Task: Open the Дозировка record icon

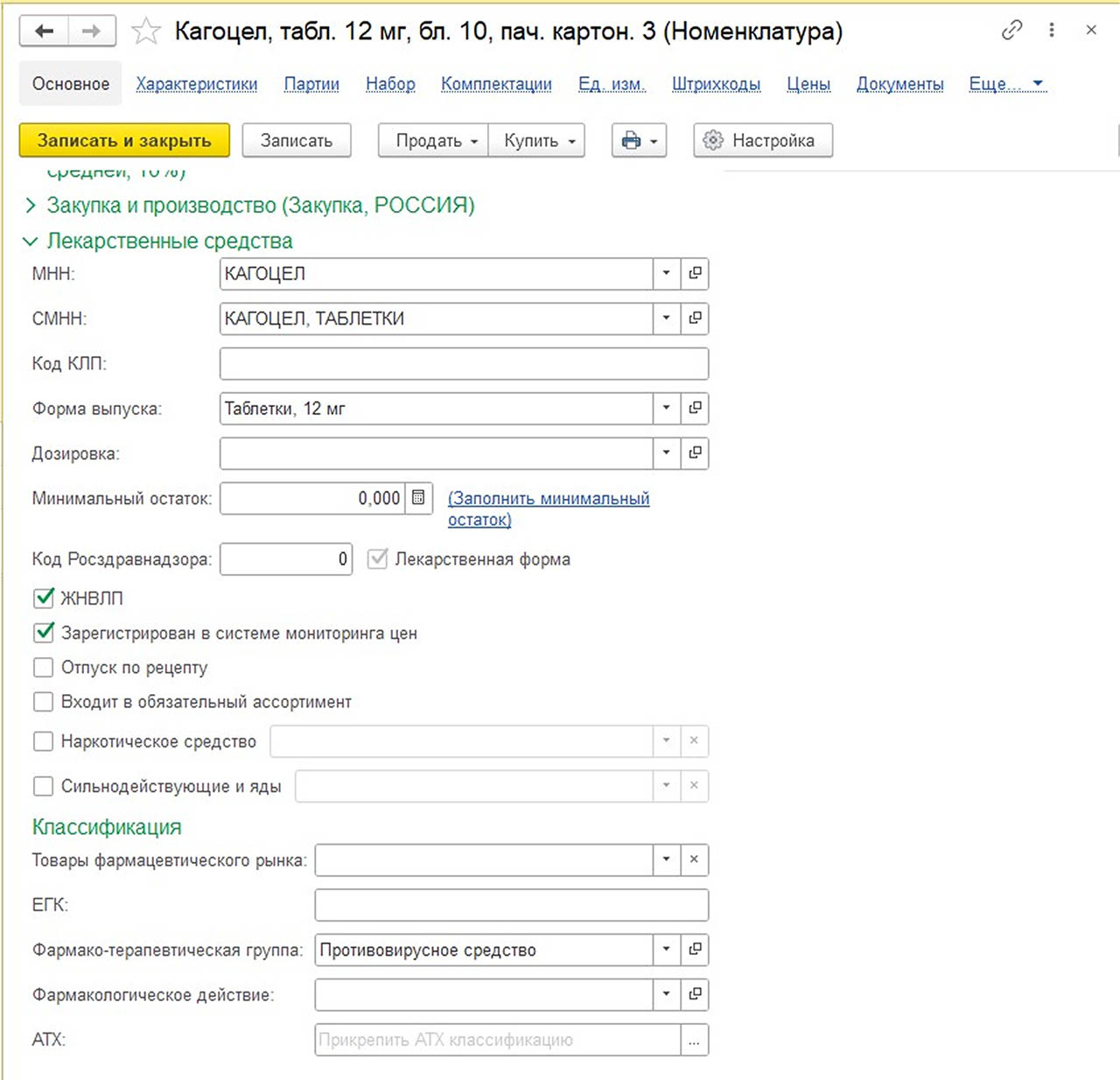Action: coord(695,452)
